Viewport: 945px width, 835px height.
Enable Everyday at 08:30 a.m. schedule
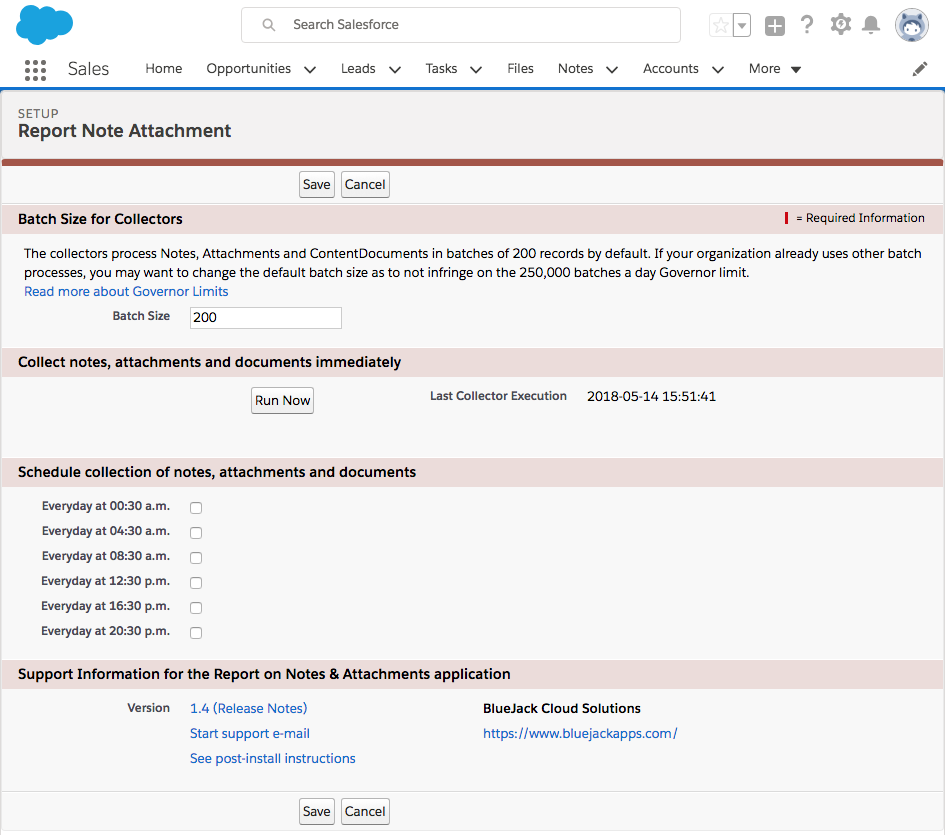(196, 558)
